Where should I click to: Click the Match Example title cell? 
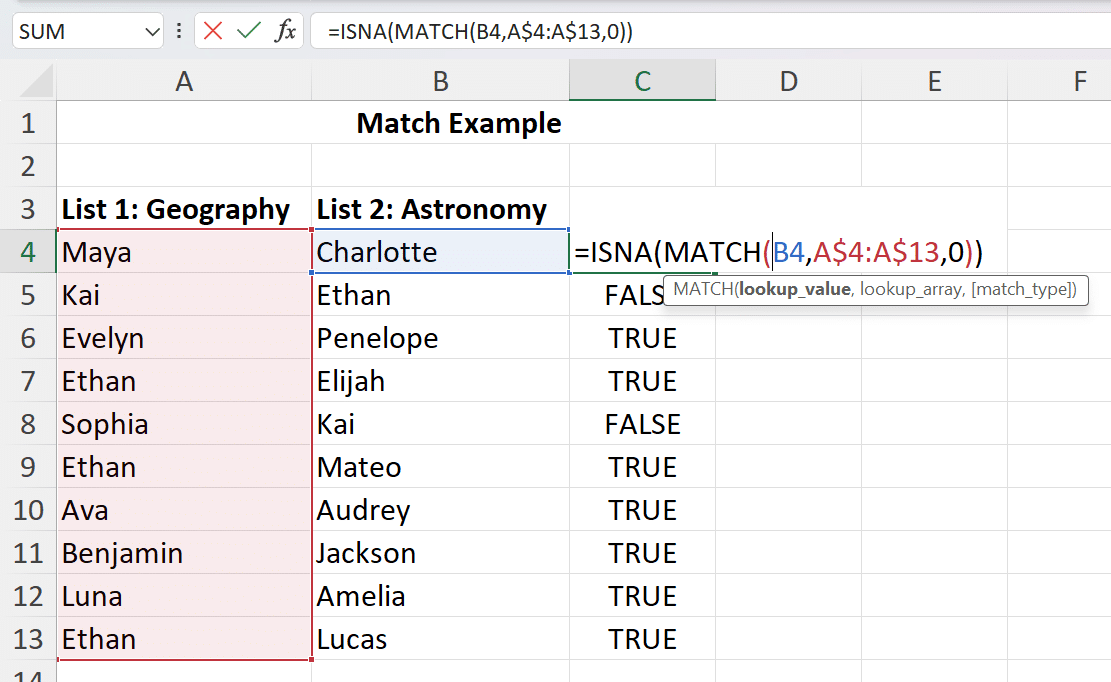tap(458, 123)
